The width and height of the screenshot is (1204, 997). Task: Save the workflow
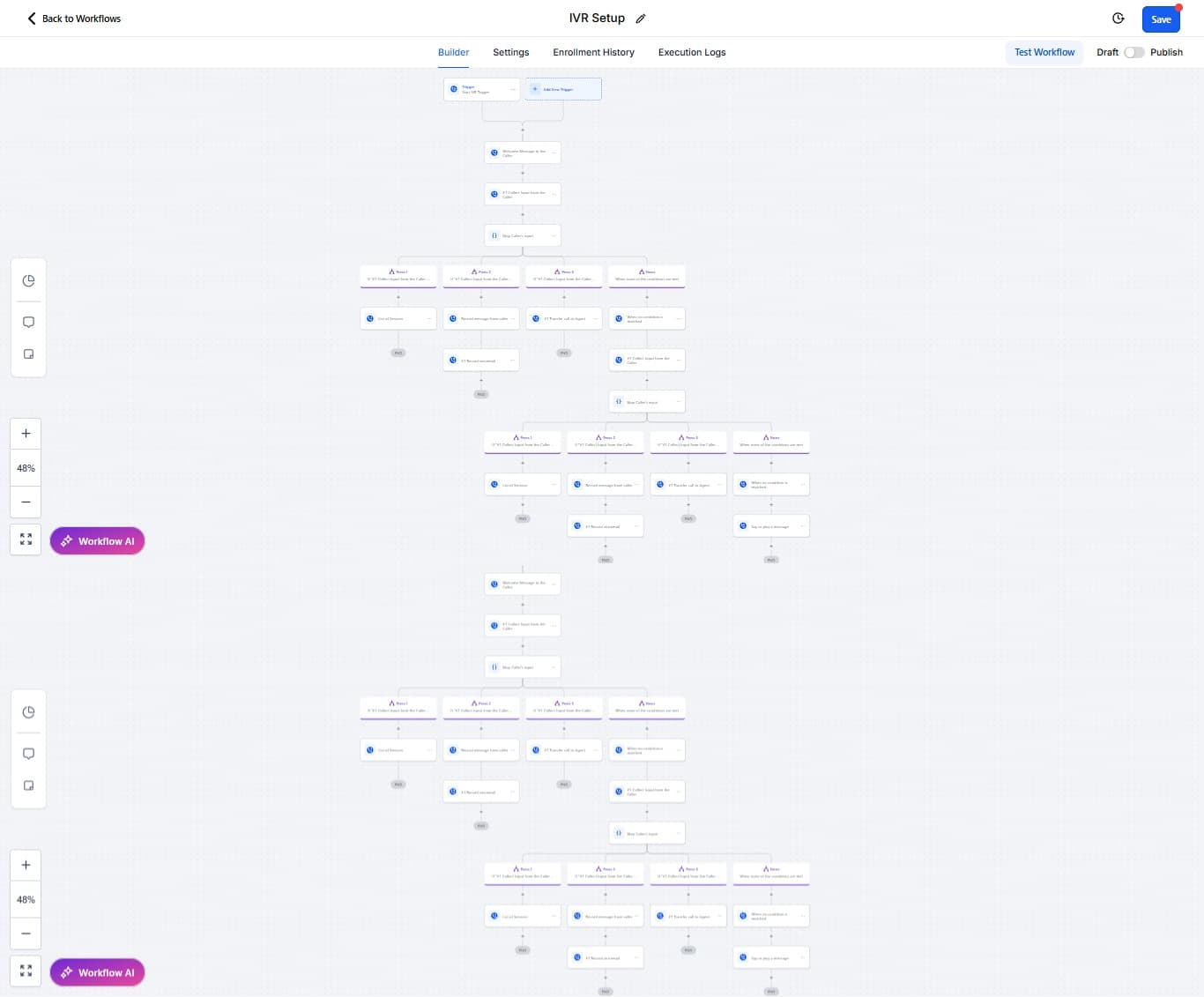click(x=1161, y=19)
